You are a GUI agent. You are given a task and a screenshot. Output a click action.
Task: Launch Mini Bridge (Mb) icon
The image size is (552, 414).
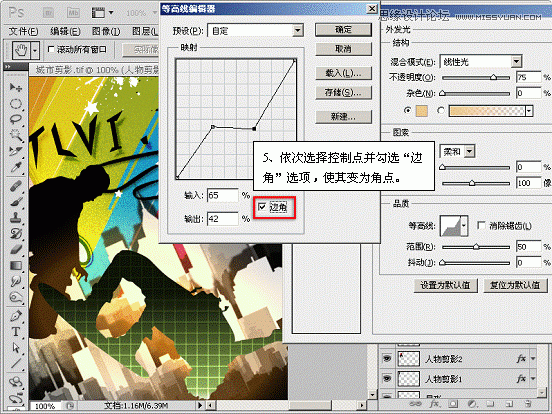73,13
